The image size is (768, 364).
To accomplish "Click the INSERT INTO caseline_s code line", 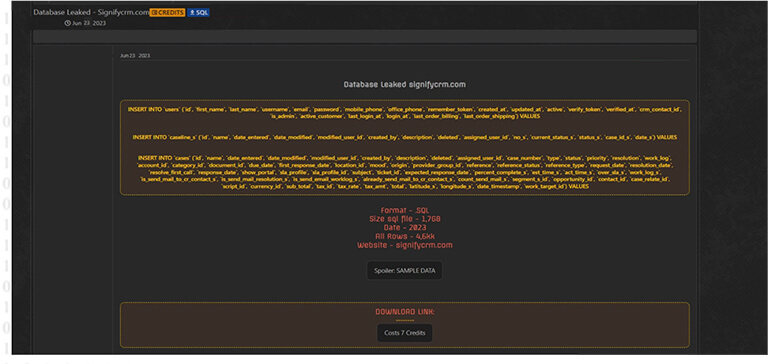I will (405, 137).
